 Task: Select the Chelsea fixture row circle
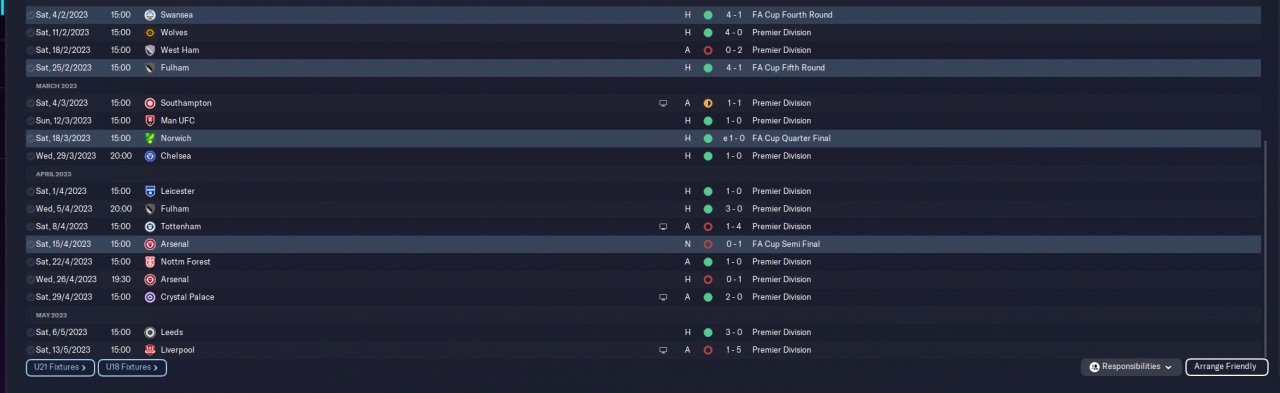pyautogui.click(x=30, y=156)
